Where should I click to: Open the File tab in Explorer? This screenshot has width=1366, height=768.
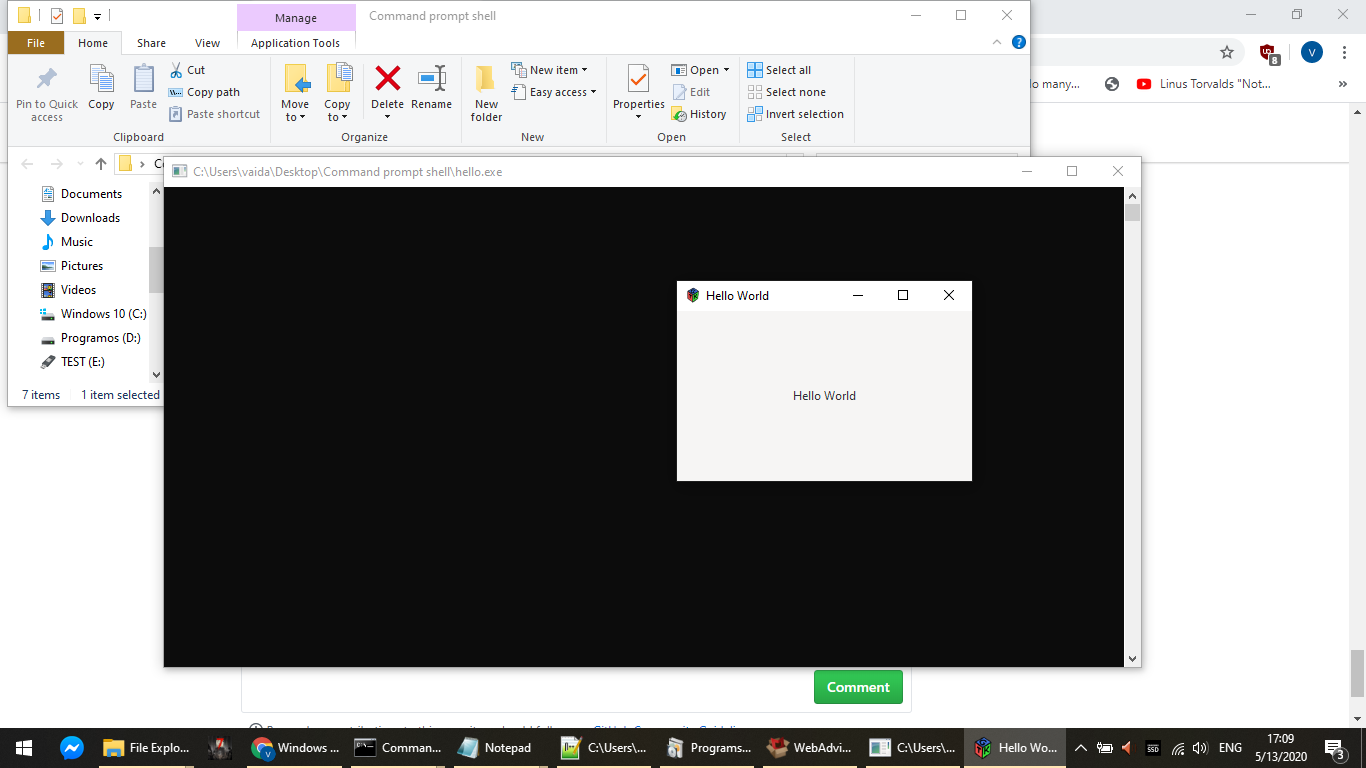[36, 43]
